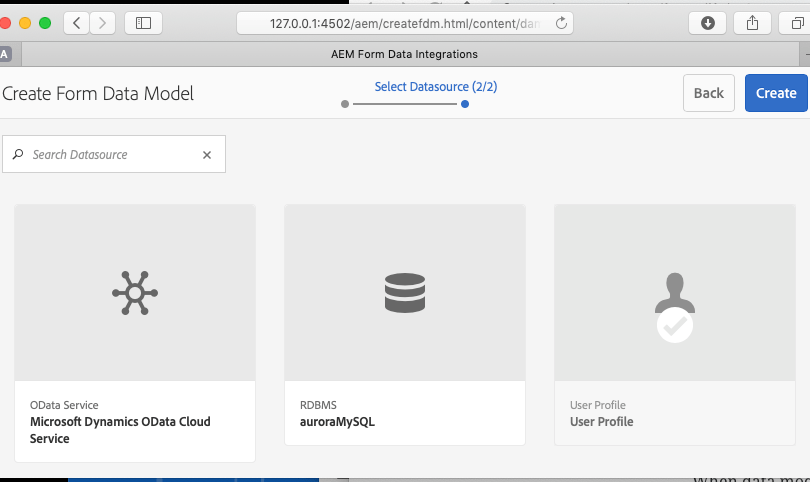Open the Safari share menu
810x482 pixels.
pos(752,23)
